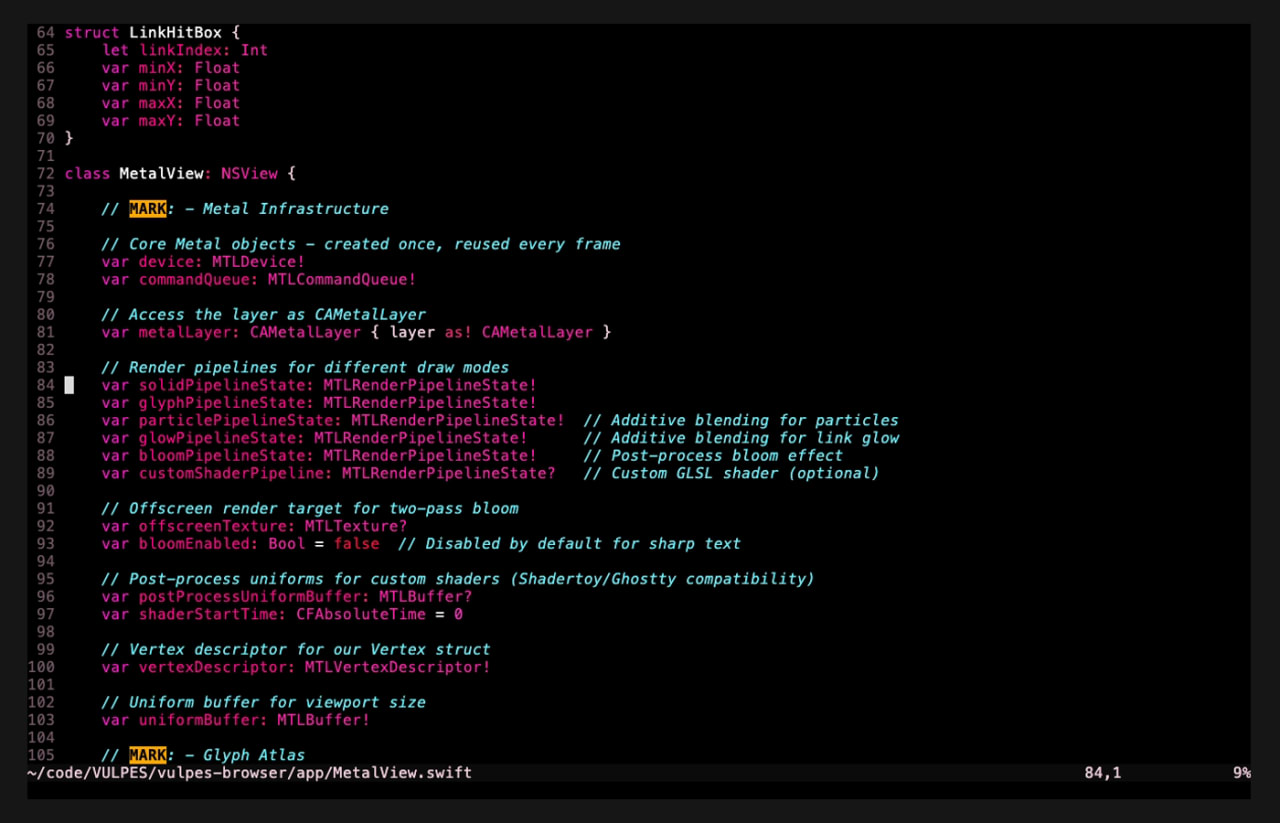Viewport: 1280px width, 823px height.
Task: Click the "Post-process bloom effect" comment
Action: (713, 456)
